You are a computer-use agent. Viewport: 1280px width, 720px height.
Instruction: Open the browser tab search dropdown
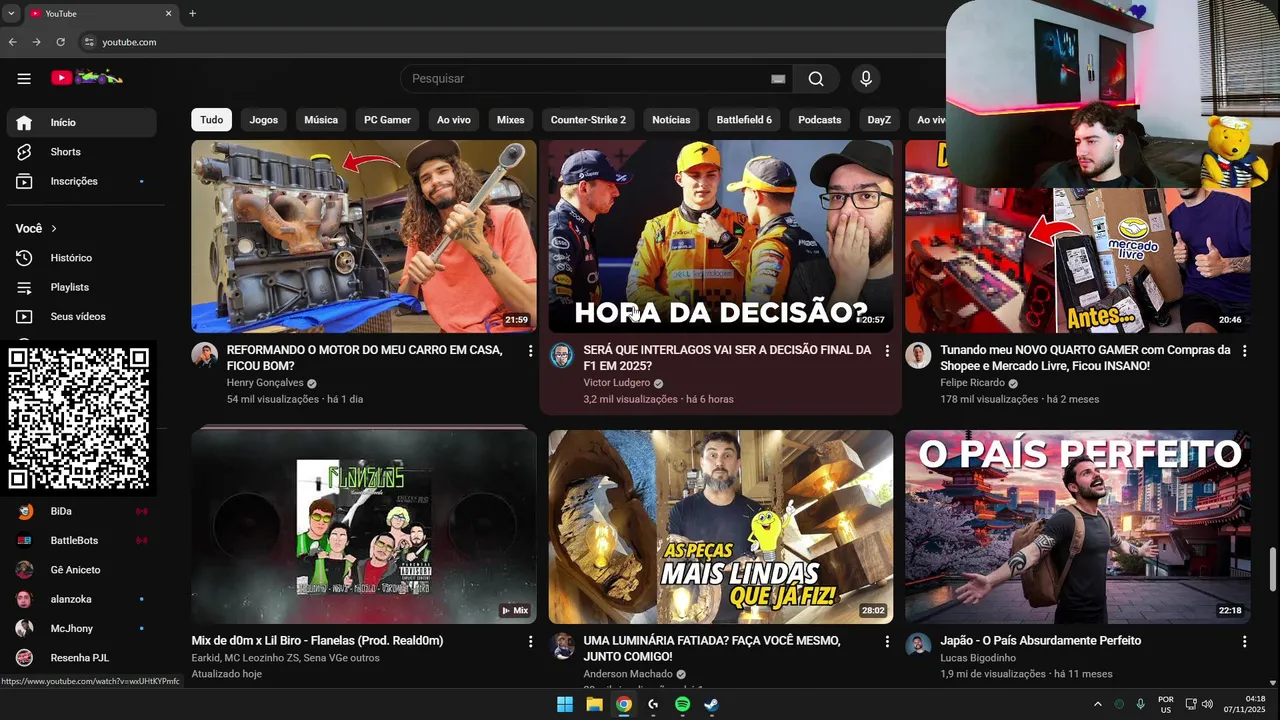(10, 14)
